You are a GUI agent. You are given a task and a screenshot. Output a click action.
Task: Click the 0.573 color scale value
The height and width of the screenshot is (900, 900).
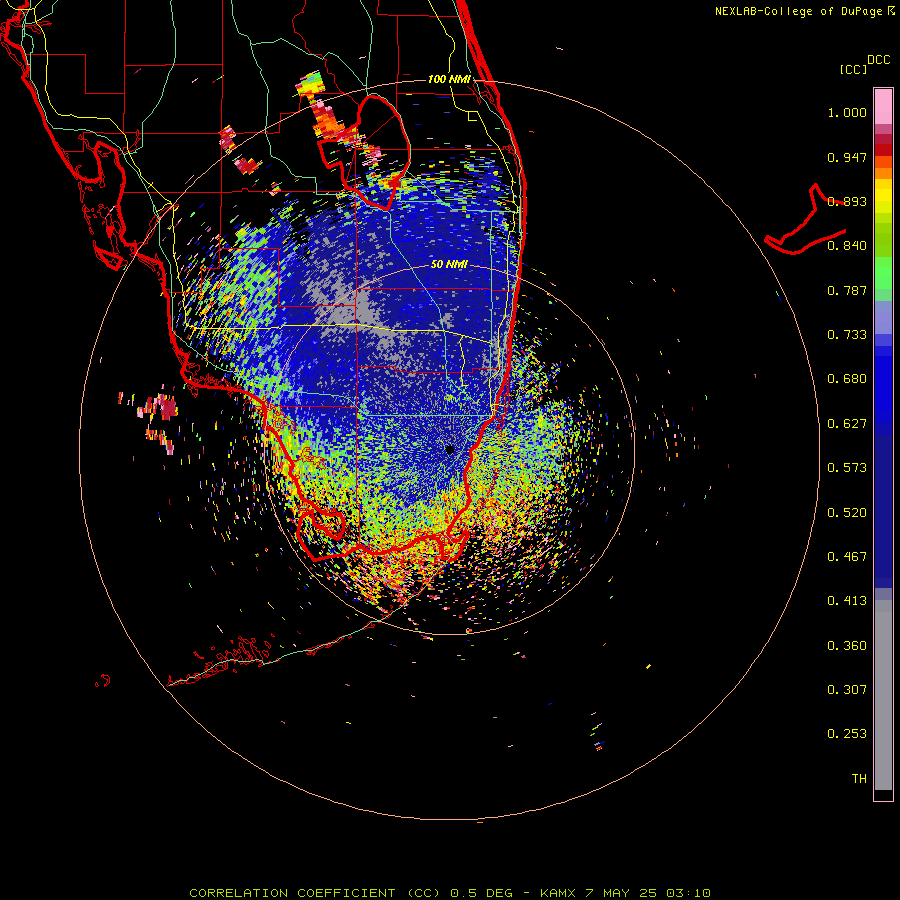(x=847, y=468)
